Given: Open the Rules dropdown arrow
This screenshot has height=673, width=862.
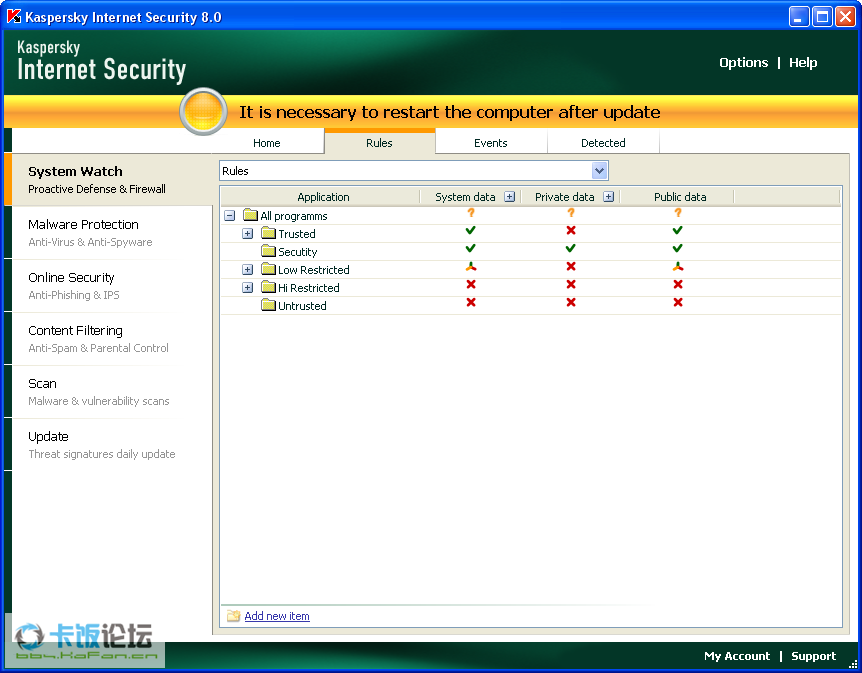Looking at the screenshot, I should point(599,170).
